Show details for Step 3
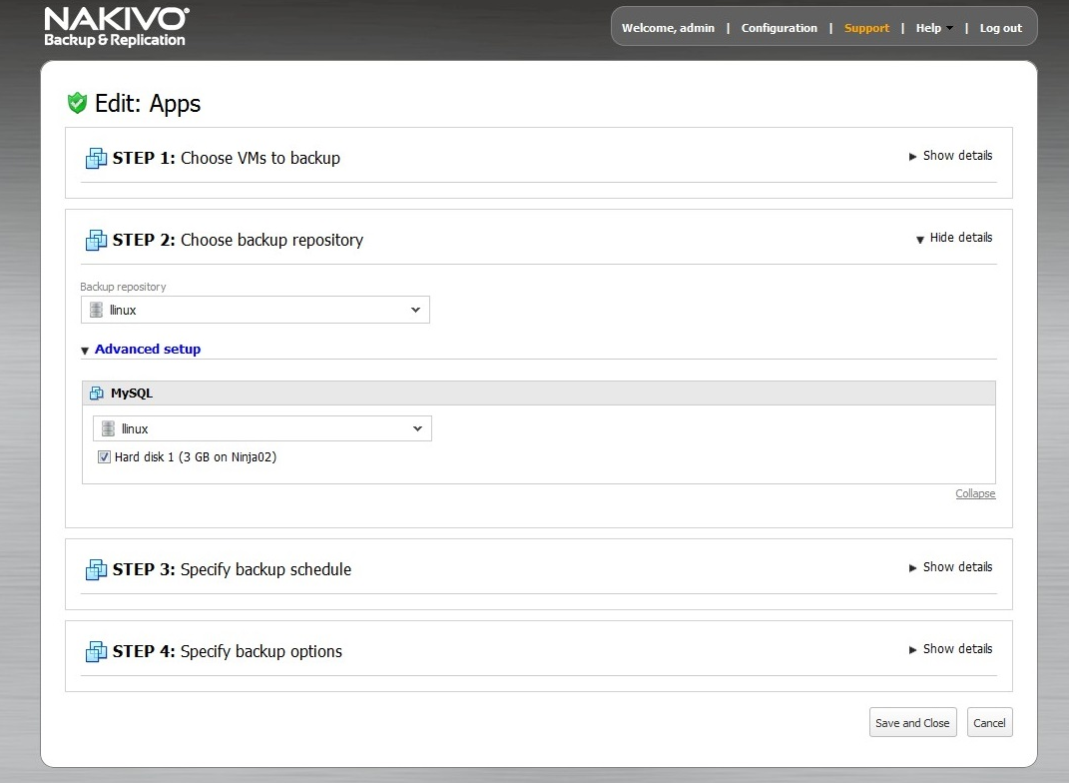Viewport: 1069px width, 783px height. [x=950, y=567]
